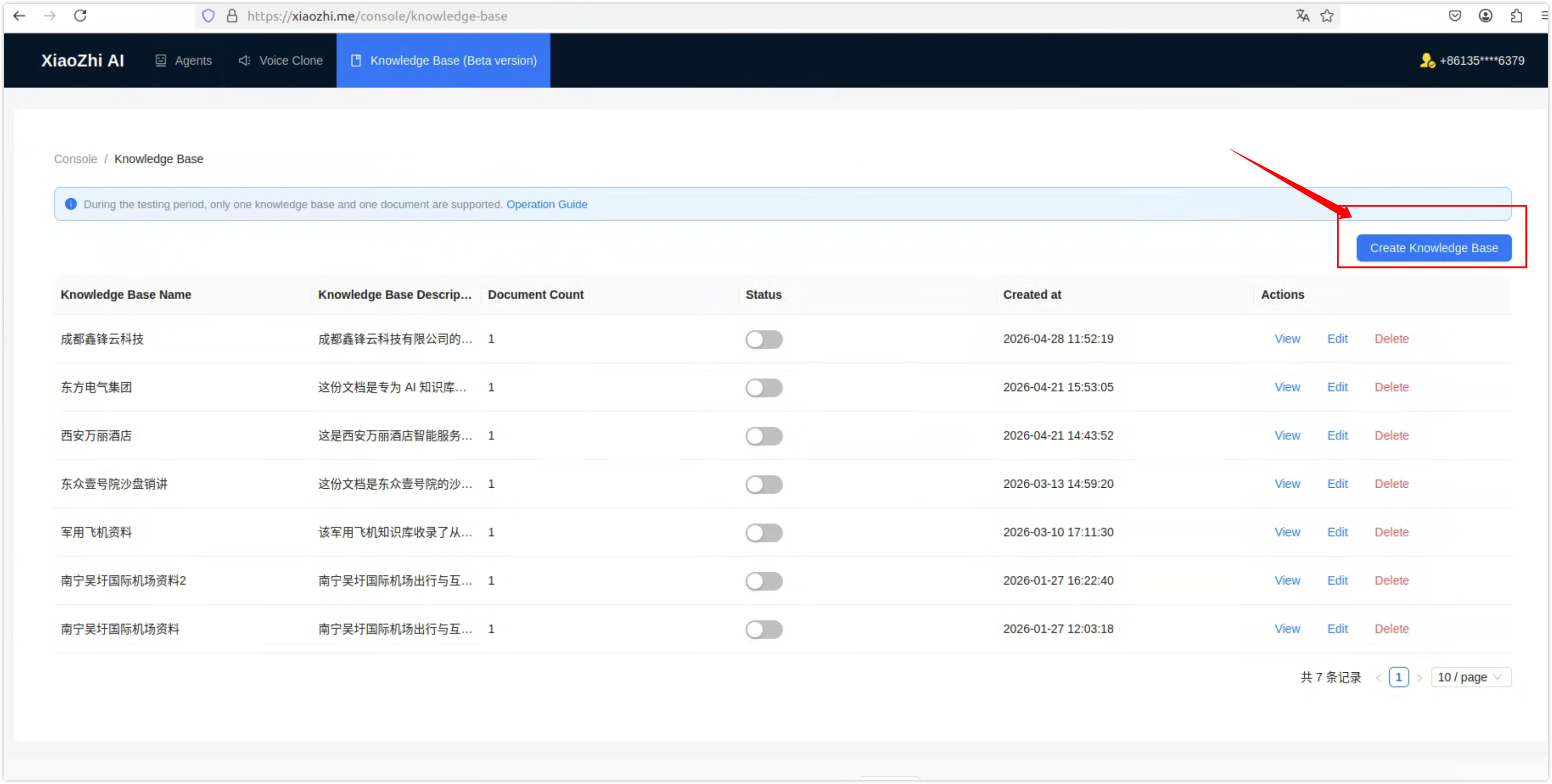Click the translate page icon
This screenshot has width=1552, height=784.
click(1303, 16)
